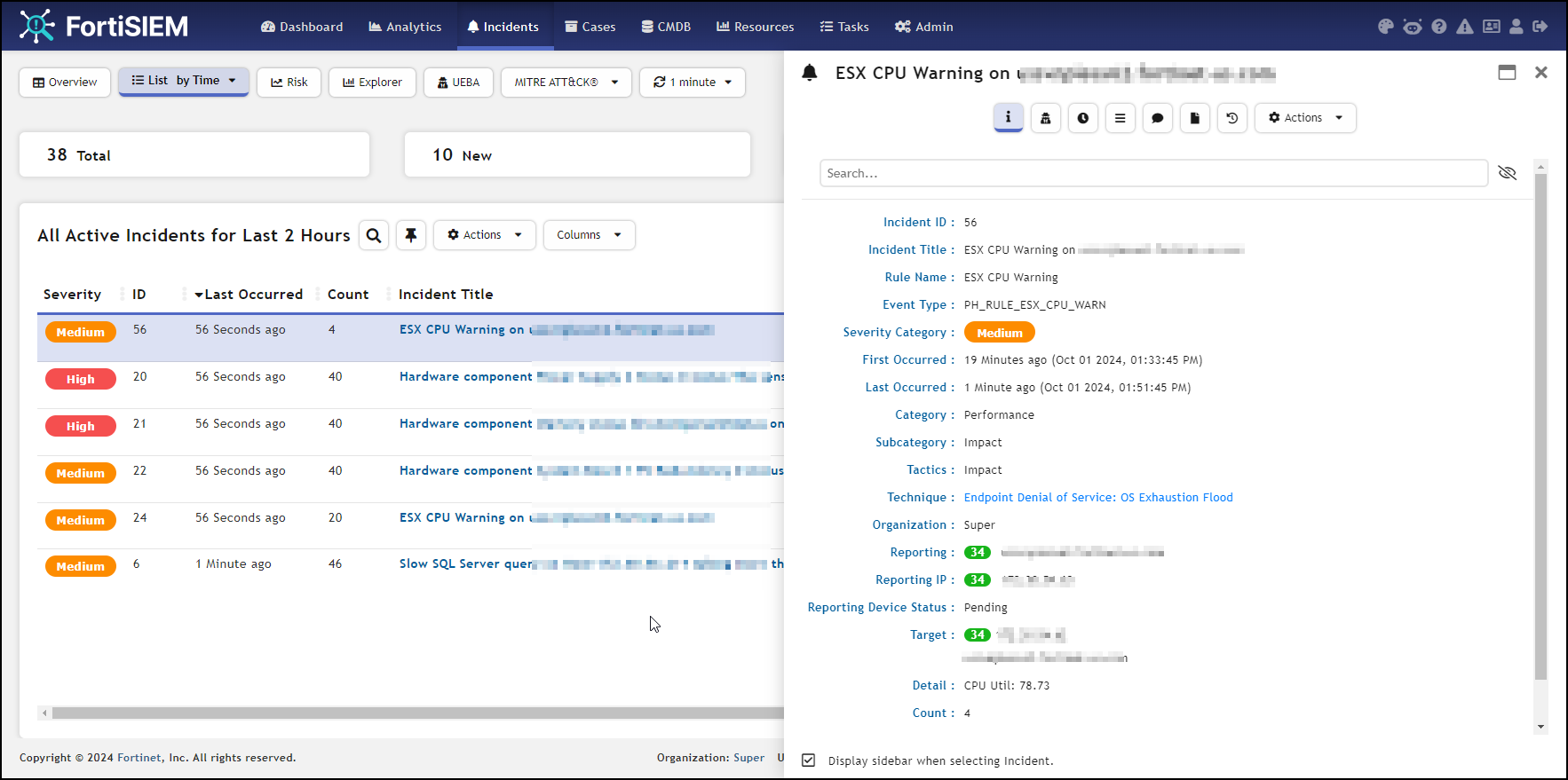Open the AI assistant robot icon
Image resolution: width=1568 pixels, height=780 pixels.
pos(1412,27)
